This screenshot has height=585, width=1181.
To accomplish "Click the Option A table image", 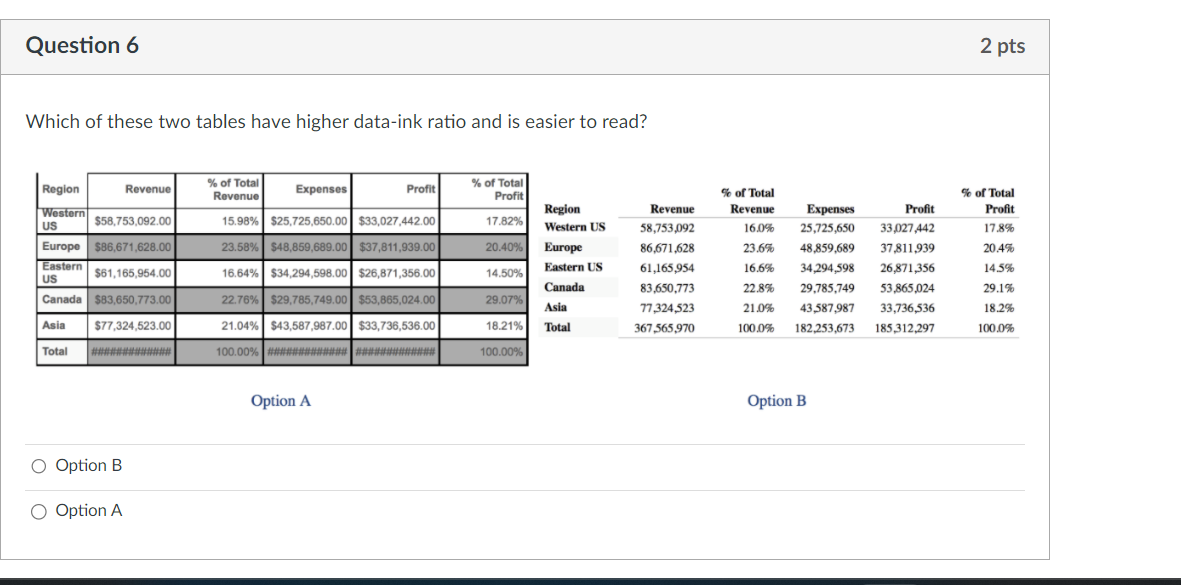I will click(282, 270).
